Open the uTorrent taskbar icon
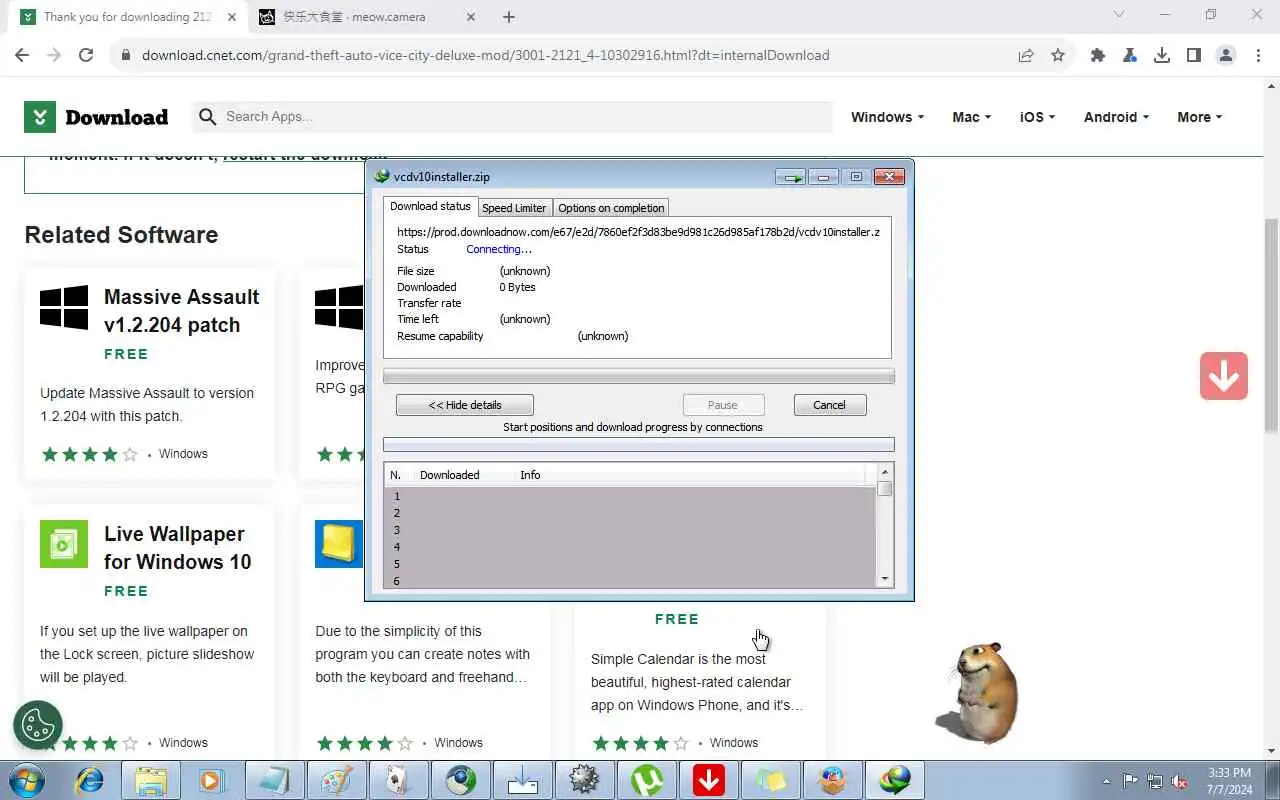The height and width of the screenshot is (800, 1280). tap(647, 780)
